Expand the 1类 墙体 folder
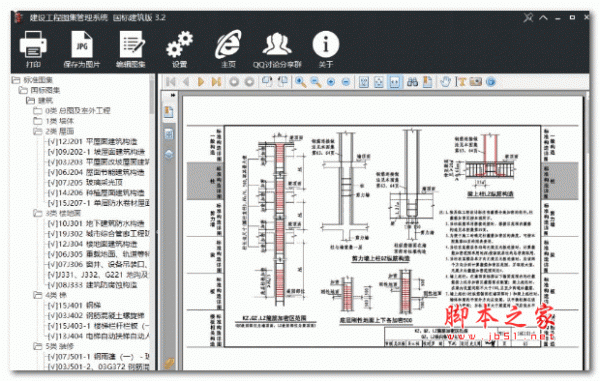 38,121
